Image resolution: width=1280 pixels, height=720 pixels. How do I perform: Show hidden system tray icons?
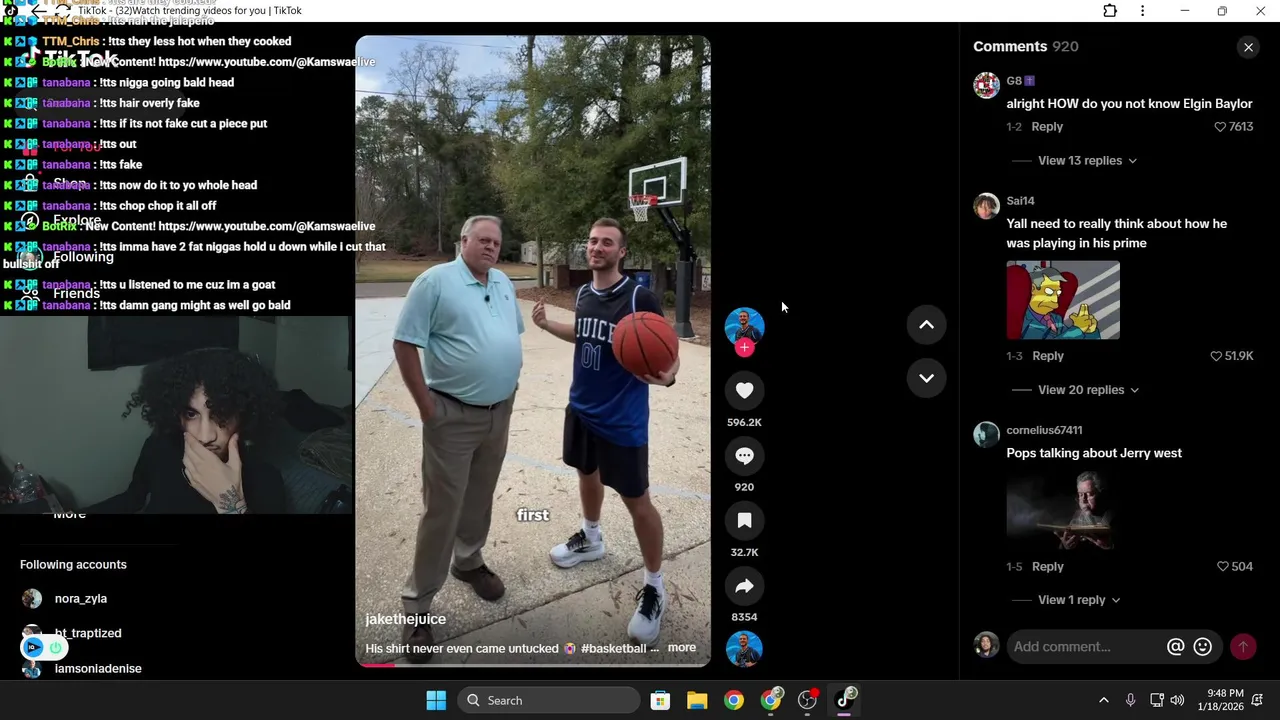pyautogui.click(x=1103, y=700)
